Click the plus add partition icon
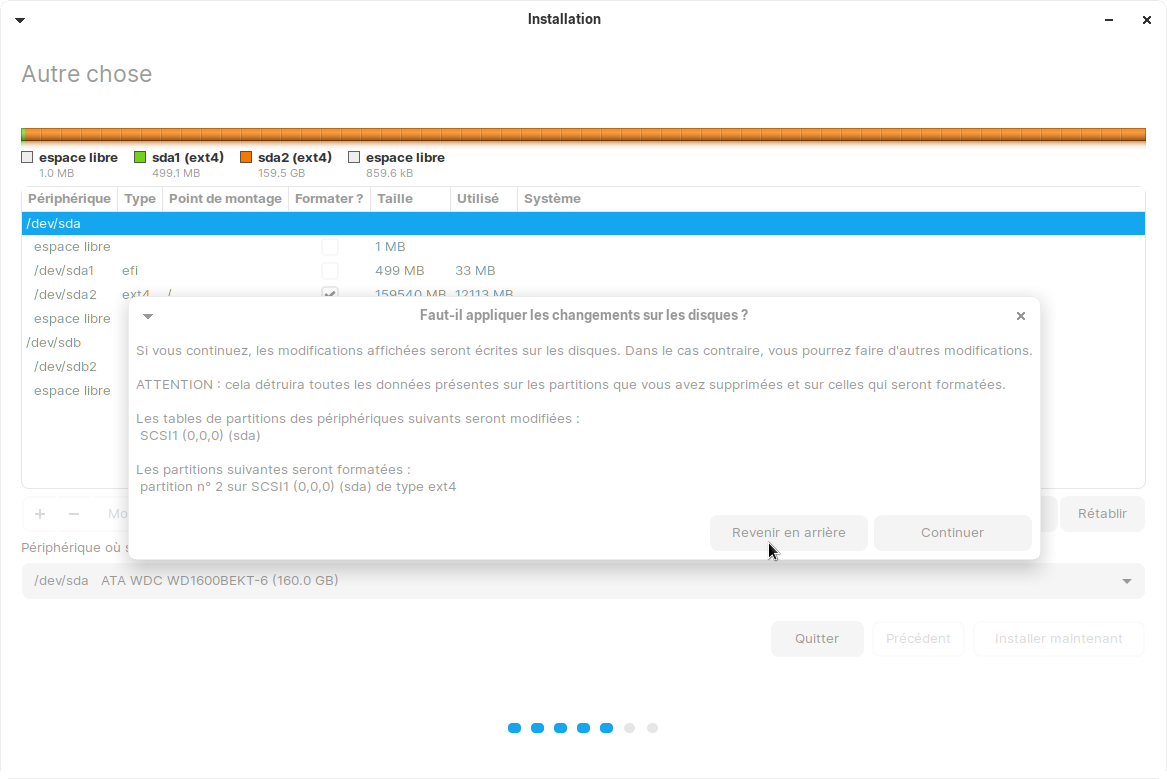This screenshot has height=779, width=1167. pos(40,514)
